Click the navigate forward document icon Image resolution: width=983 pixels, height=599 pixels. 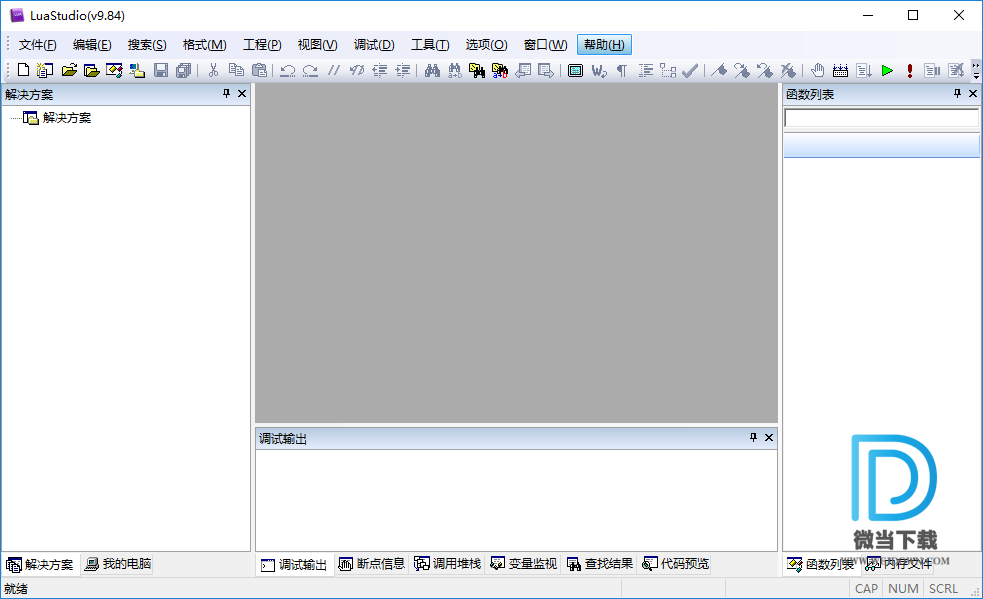pyautogui.click(x=546, y=70)
